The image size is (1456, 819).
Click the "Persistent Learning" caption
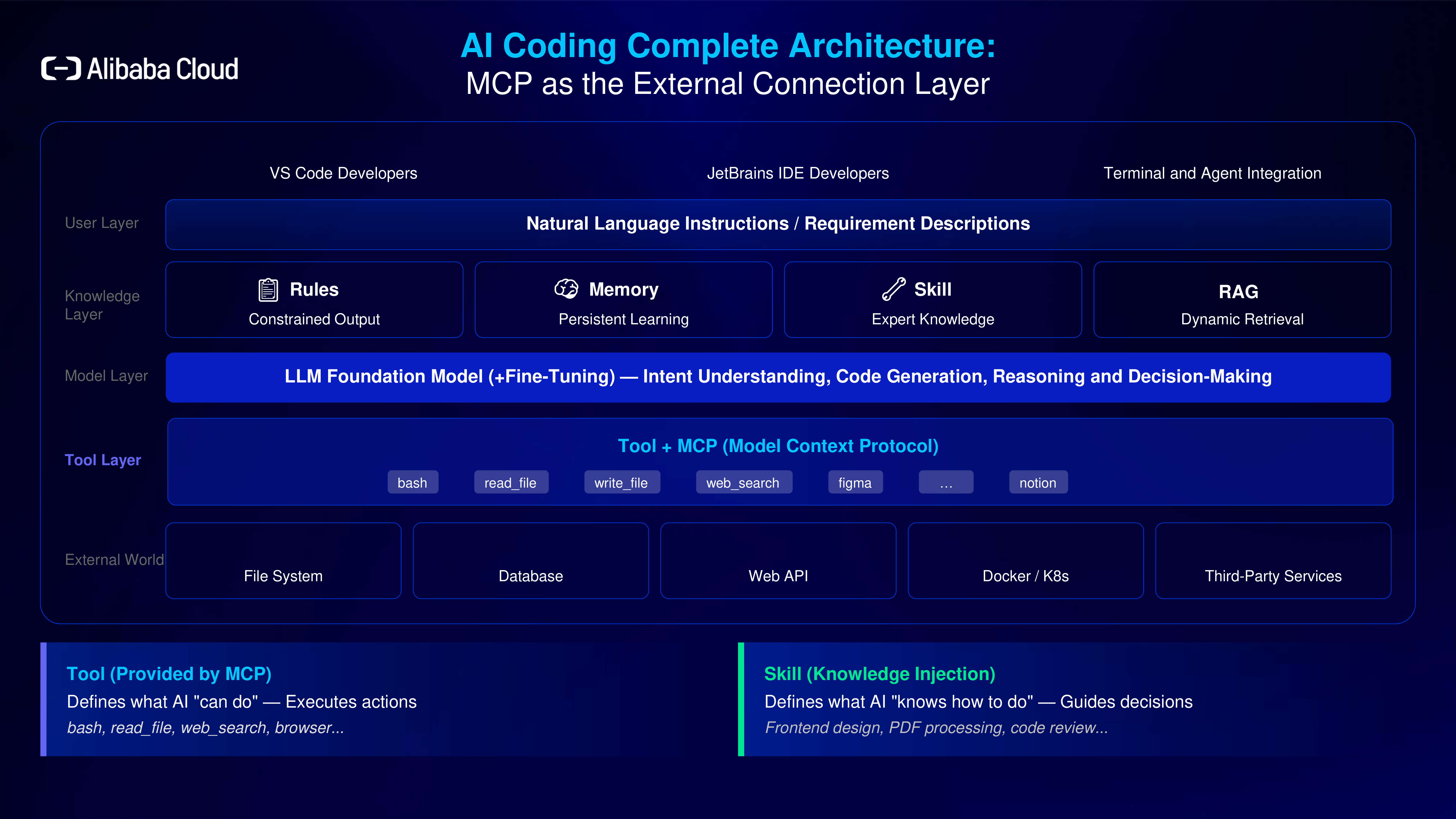(x=624, y=319)
